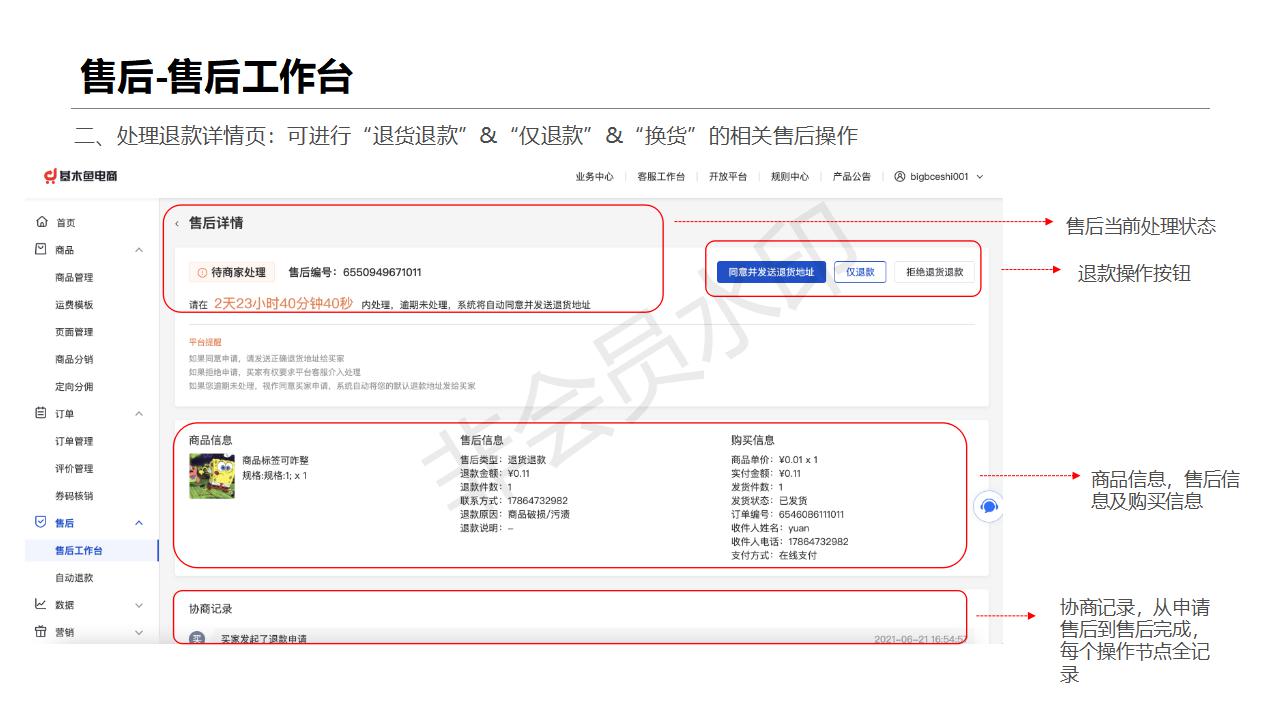Collapse the 订单 sidebar section

click(x=139, y=414)
